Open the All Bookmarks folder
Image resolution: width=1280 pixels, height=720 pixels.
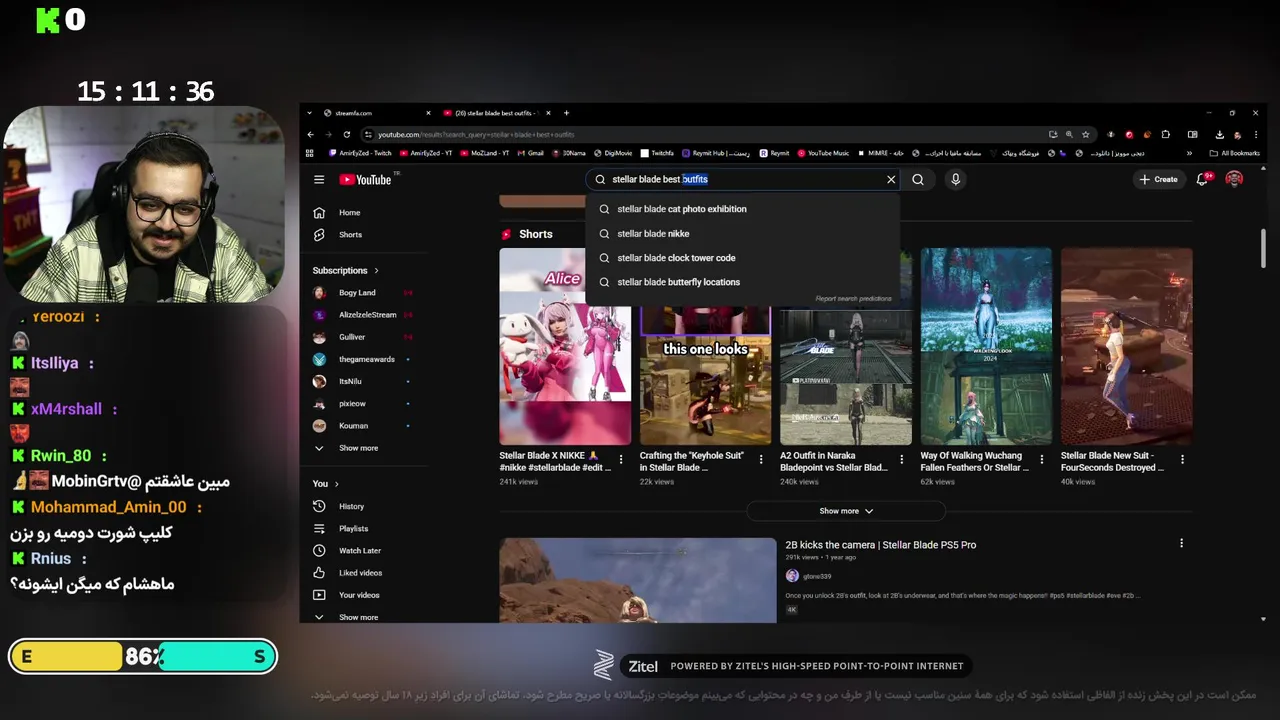(x=1234, y=154)
